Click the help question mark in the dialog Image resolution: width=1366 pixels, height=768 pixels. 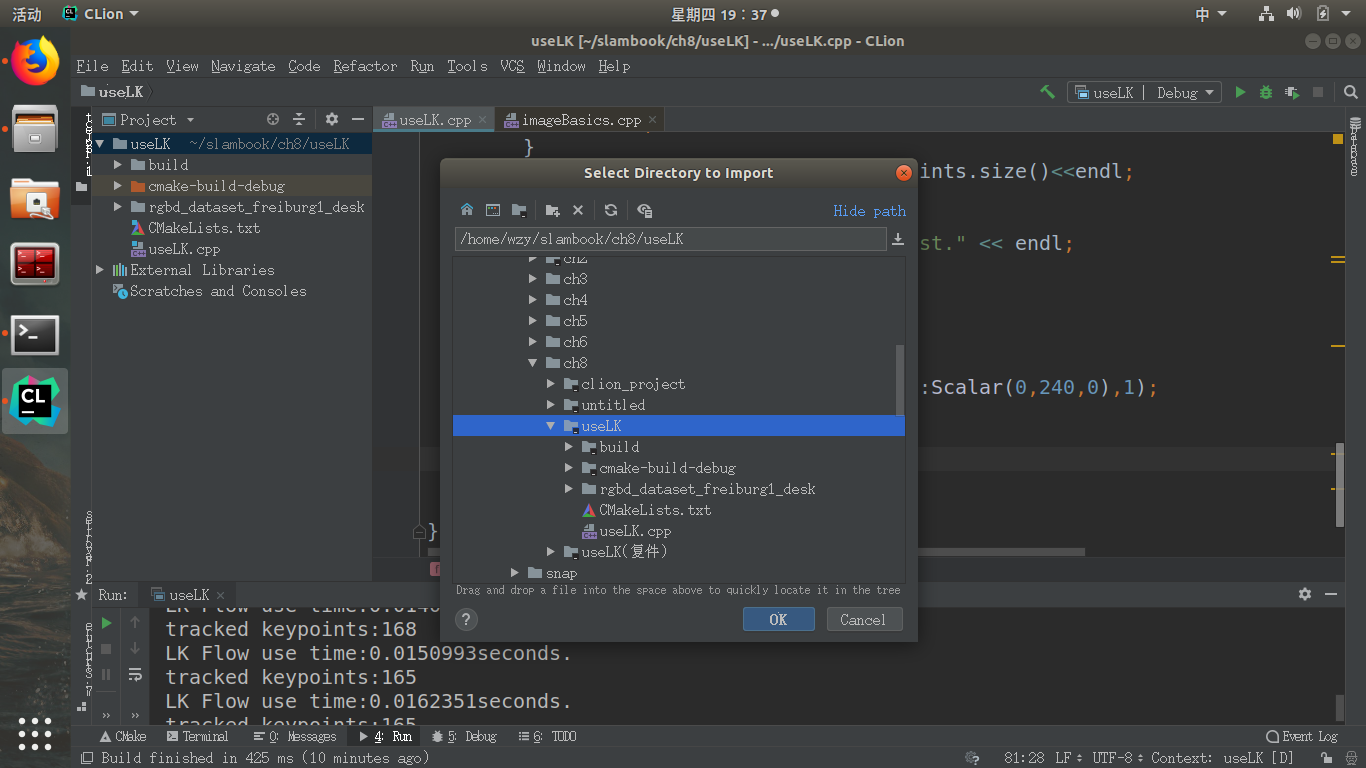pos(466,619)
